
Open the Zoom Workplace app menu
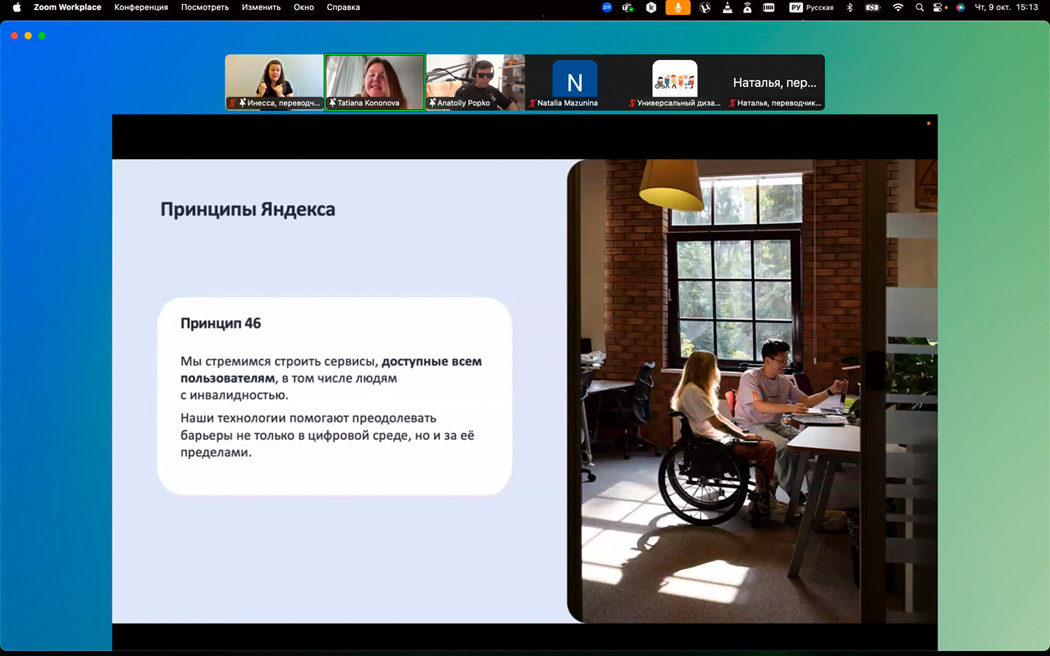pyautogui.click(x=67, y=7)
